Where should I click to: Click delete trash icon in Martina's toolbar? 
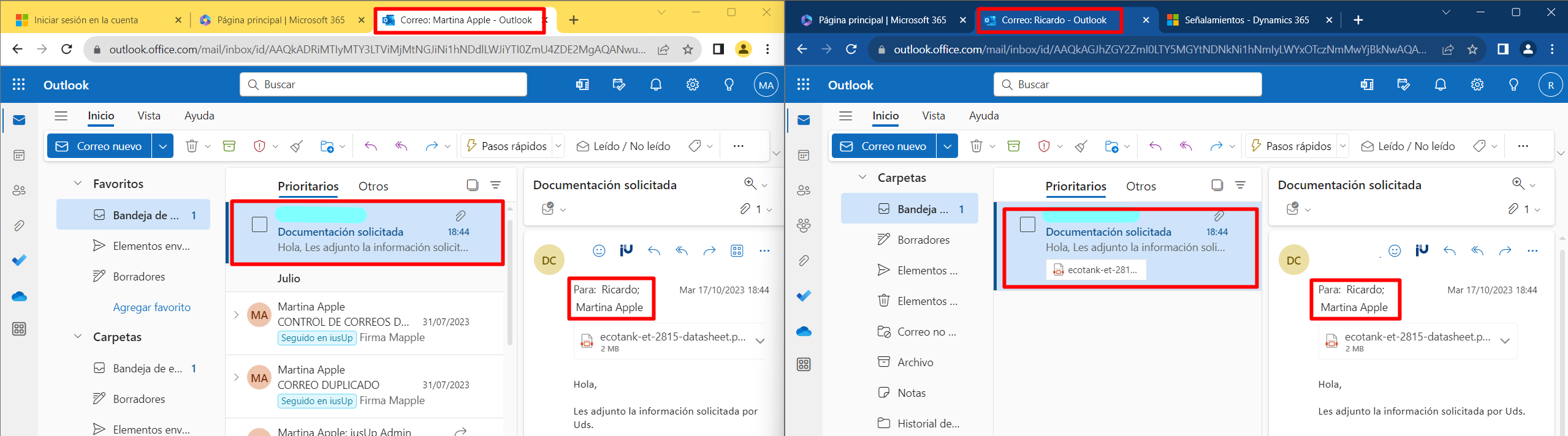192,146
